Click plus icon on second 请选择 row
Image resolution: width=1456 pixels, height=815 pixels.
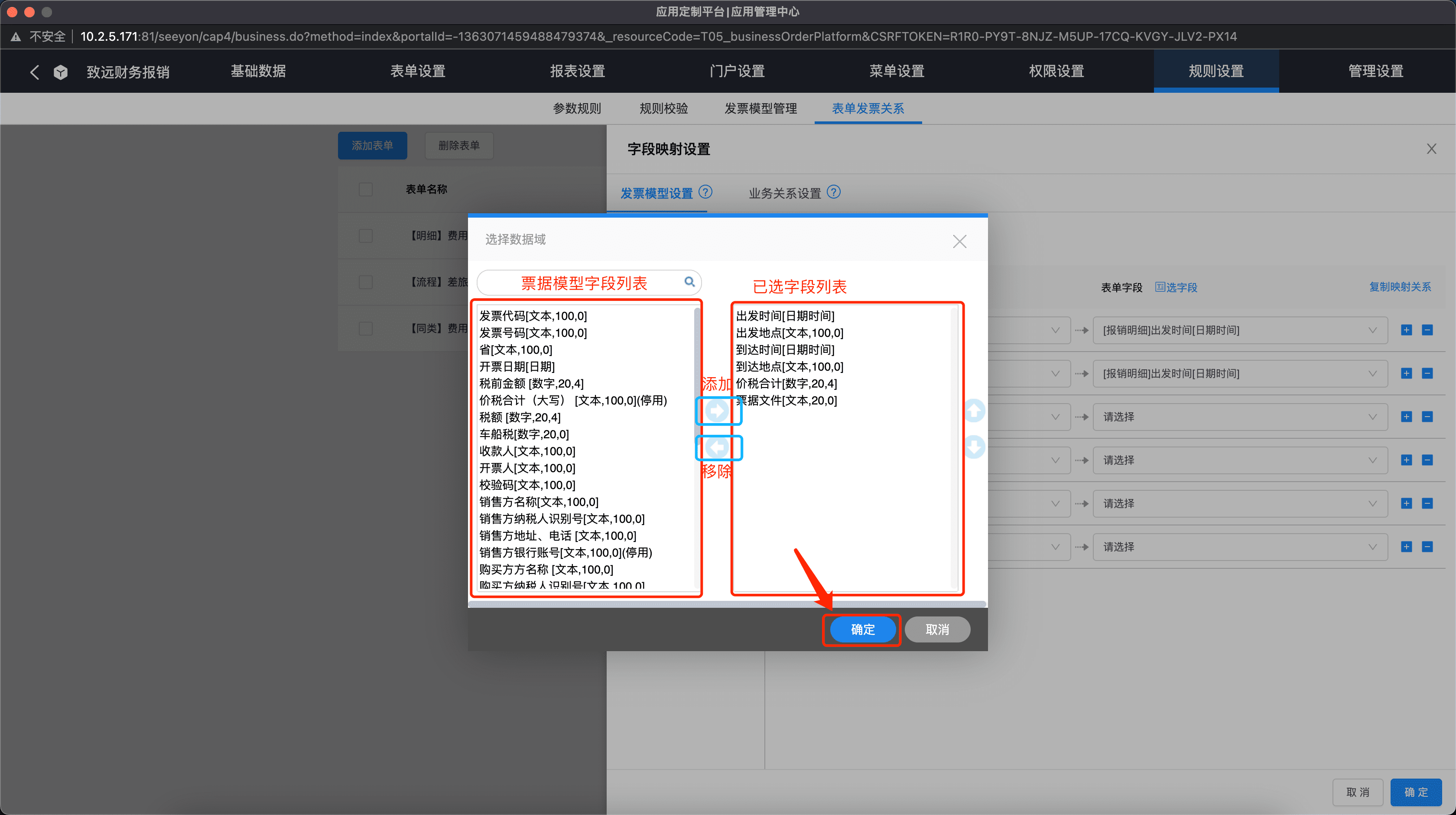(1406, 460)
